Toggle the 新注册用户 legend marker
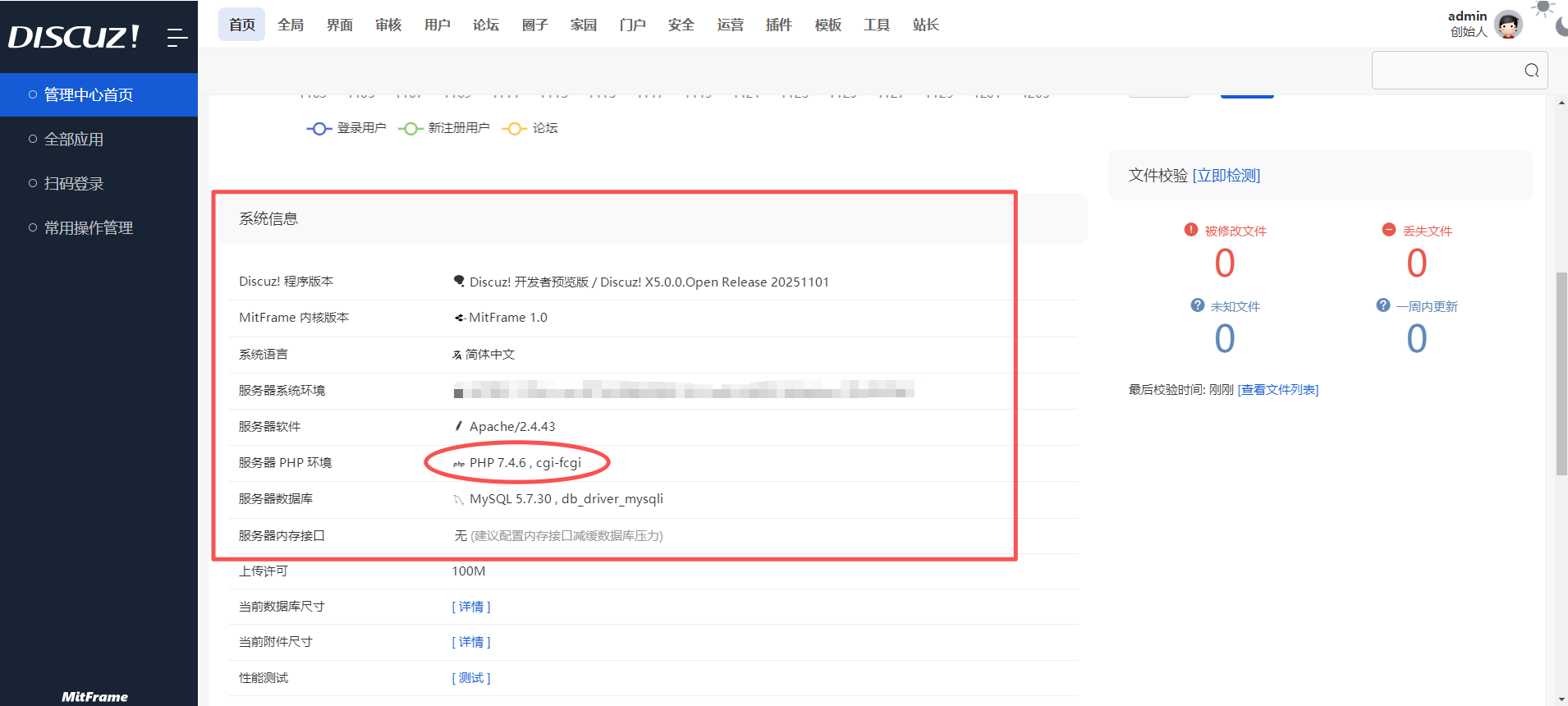1568x706 pixels. click(x=410, y=129)
